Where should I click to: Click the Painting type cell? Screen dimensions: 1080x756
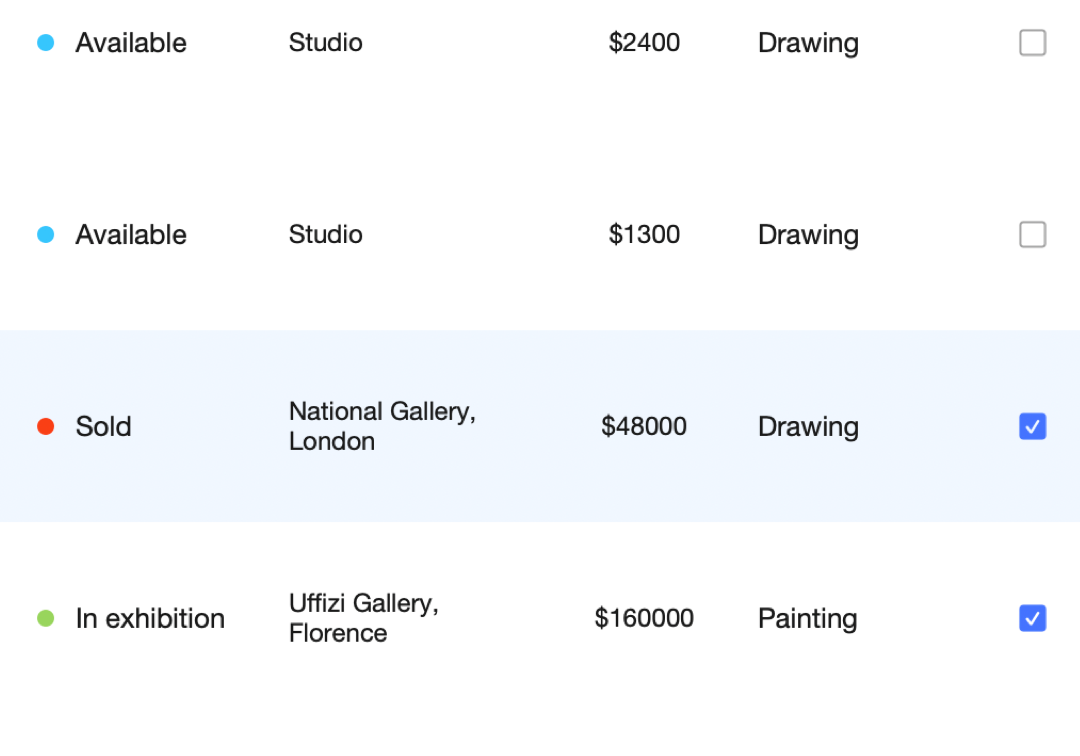[807, 619]
